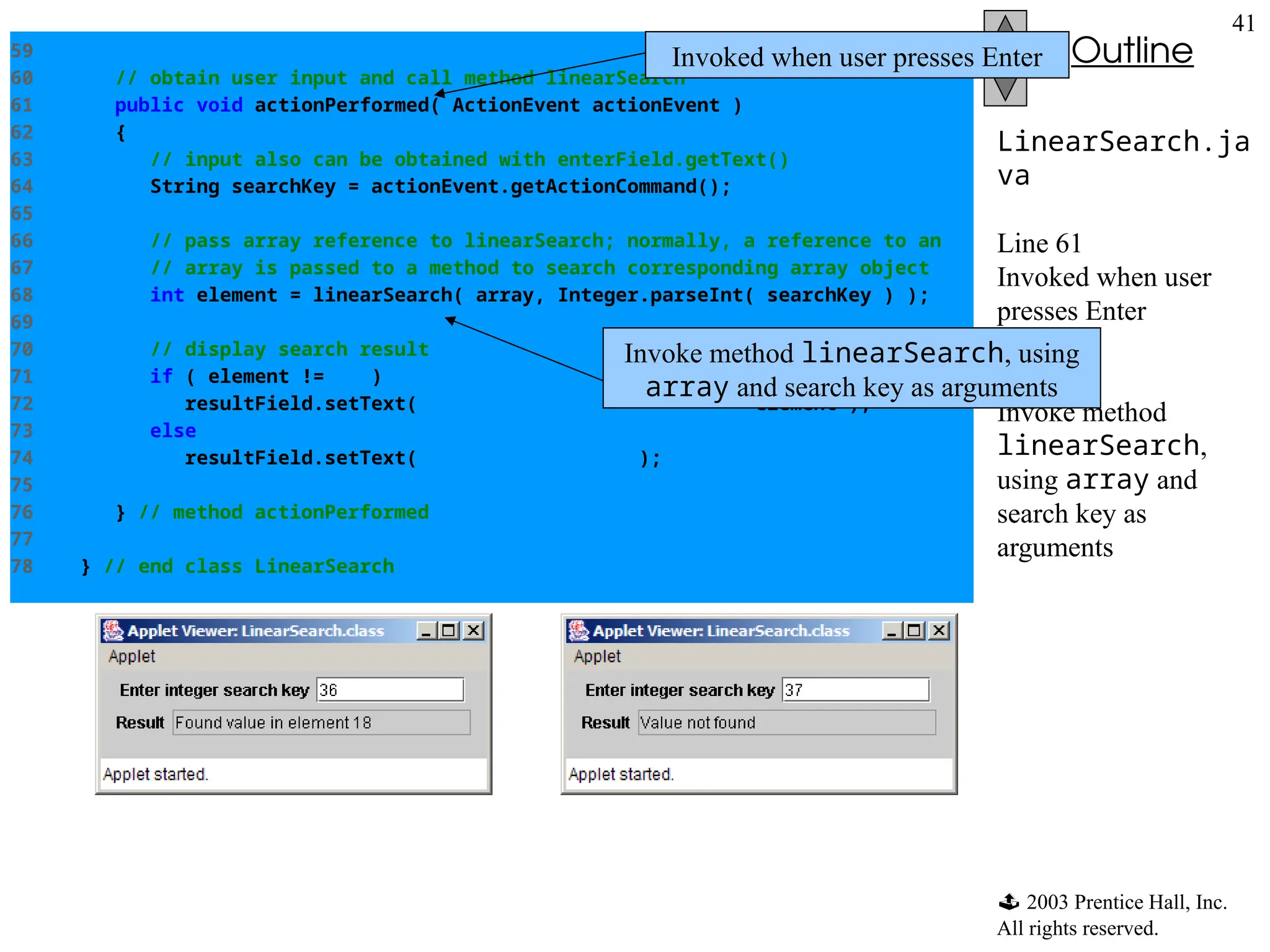Click the 'Enter integer search key' label in left viewer
The width and height of the screenshot is (1270, 952).
(214, 690)
